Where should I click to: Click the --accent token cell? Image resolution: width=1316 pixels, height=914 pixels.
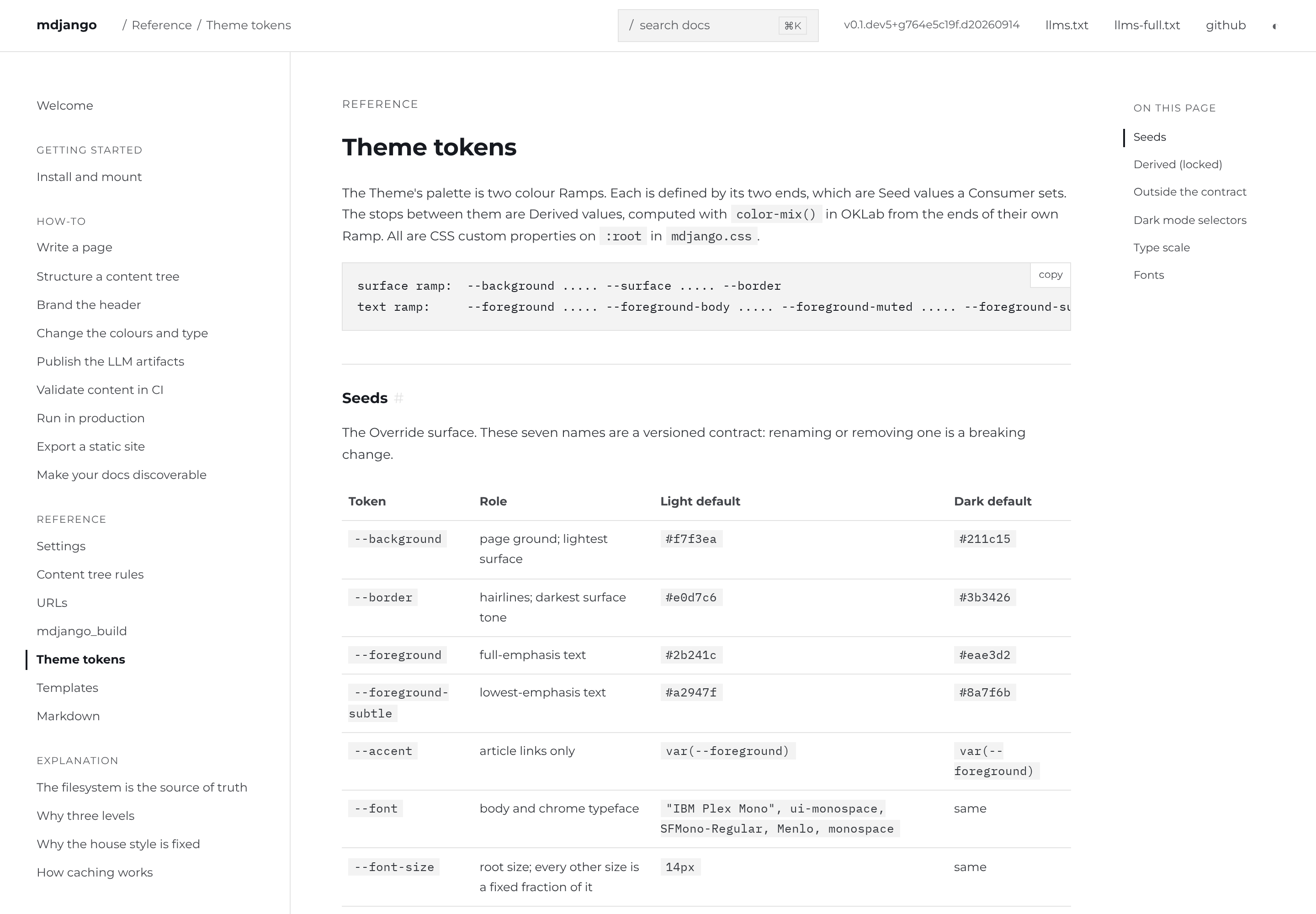click(383, 751)
